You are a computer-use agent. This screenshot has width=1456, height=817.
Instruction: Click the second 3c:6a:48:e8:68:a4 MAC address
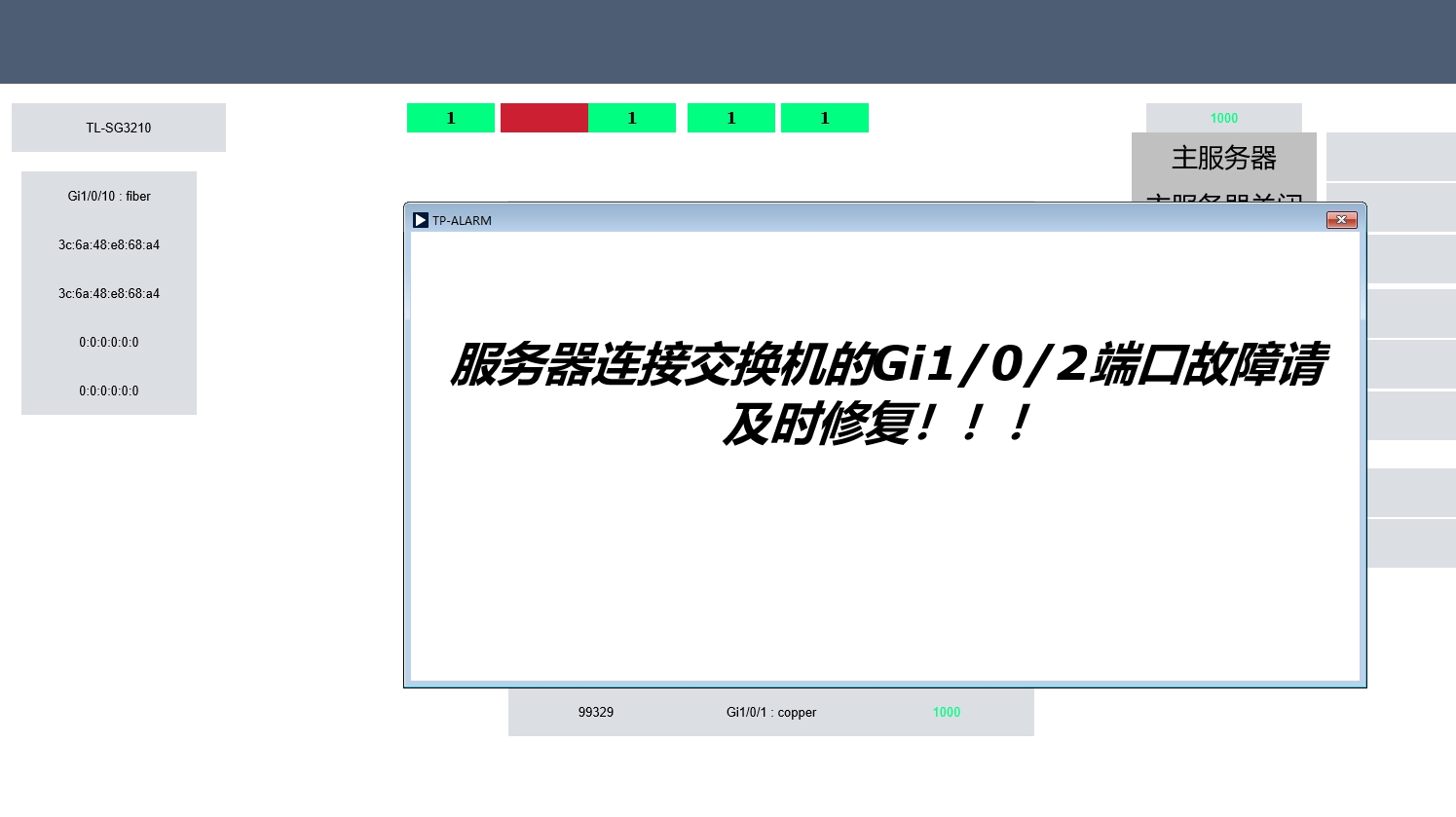(109, 293)
